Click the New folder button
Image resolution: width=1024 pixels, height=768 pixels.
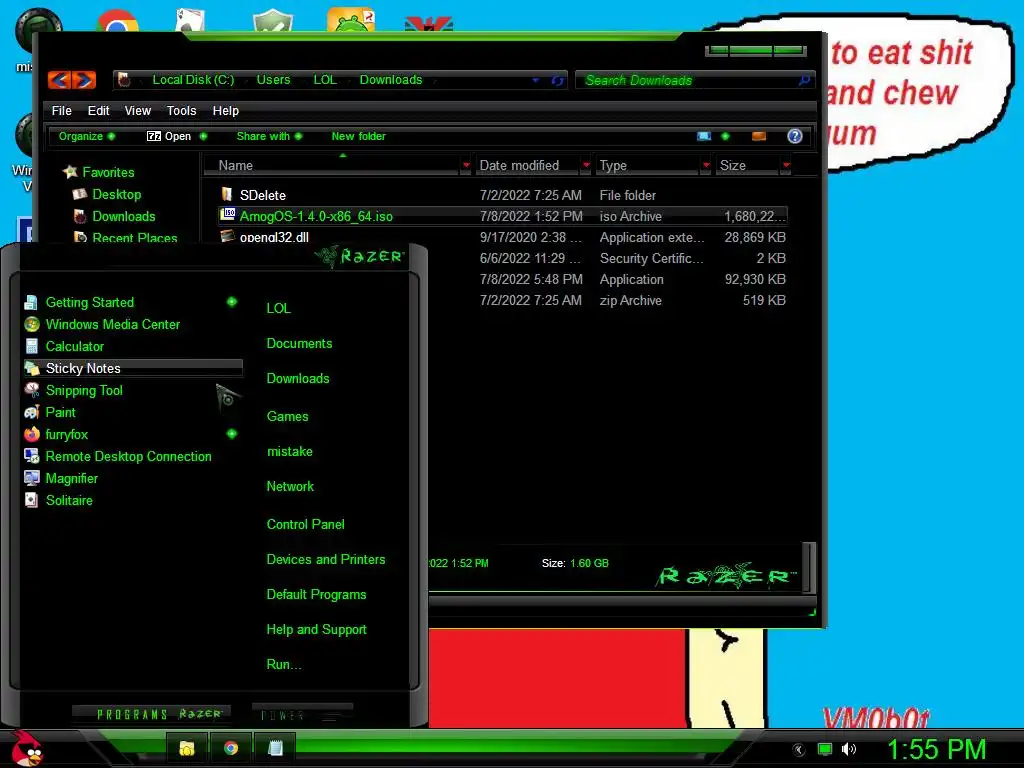(x=359, y=136)
